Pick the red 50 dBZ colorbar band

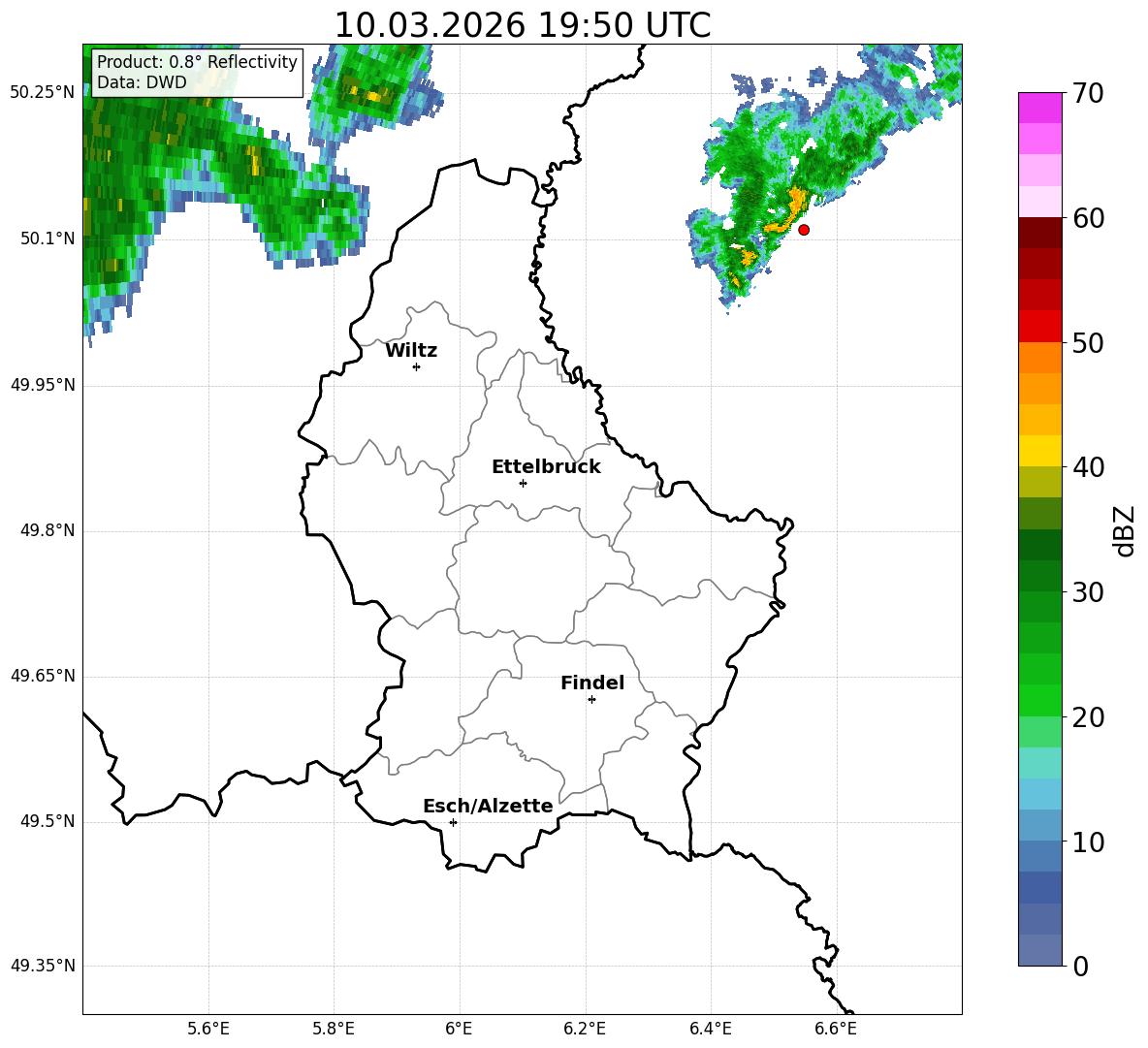1039,327
